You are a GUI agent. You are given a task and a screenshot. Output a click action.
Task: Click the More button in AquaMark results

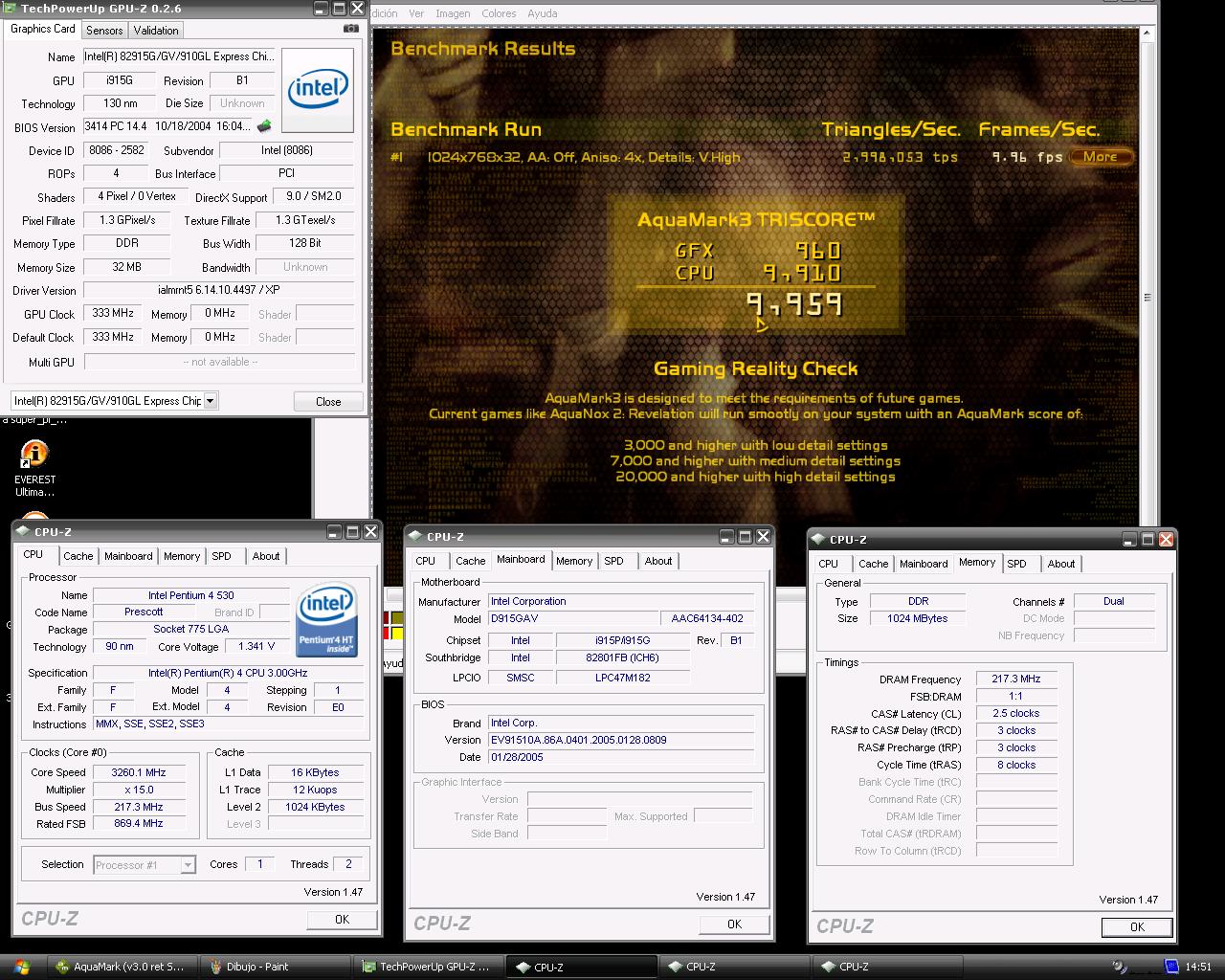click(x=1101, y=157)
